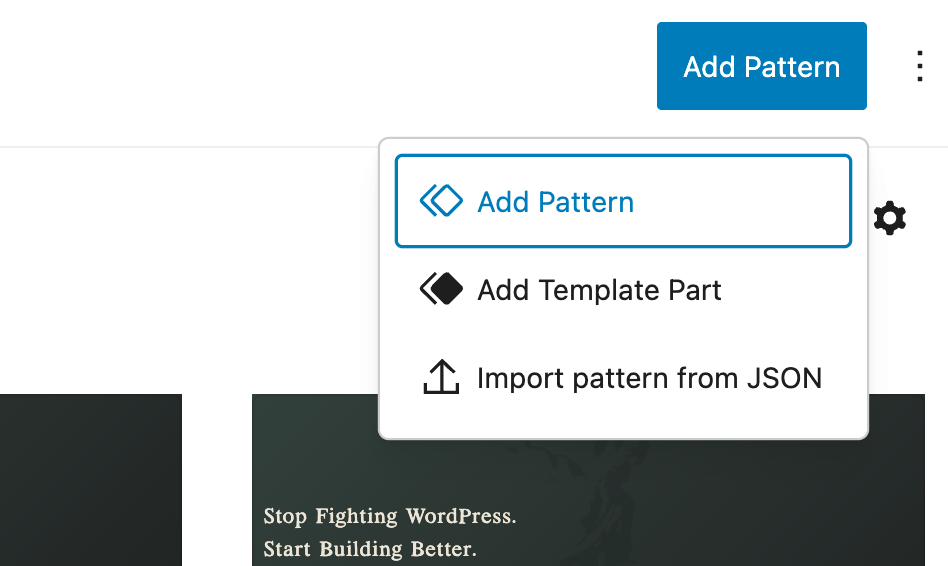948x566 pixels.
Task: Select Import pattern from JSON
Action: pos(622,378)
